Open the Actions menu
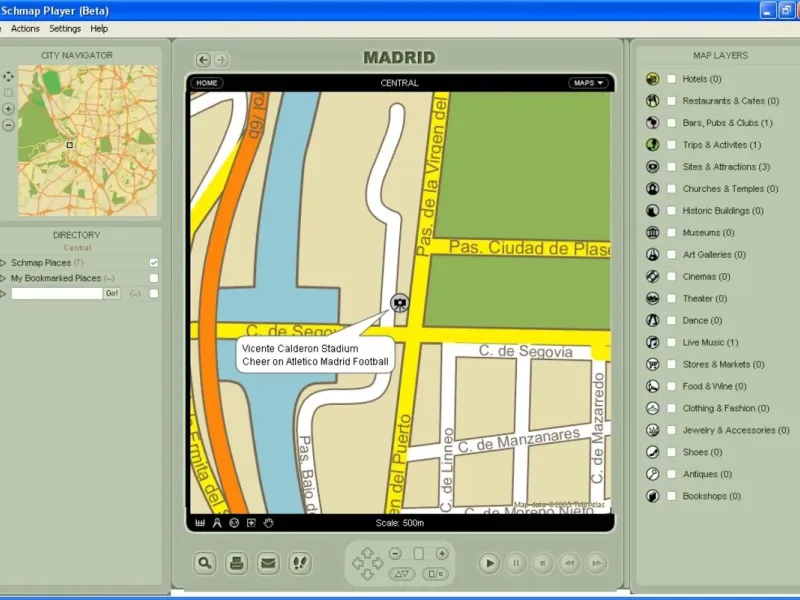Viewport: 800px width, 600px height. pos(25,29)
